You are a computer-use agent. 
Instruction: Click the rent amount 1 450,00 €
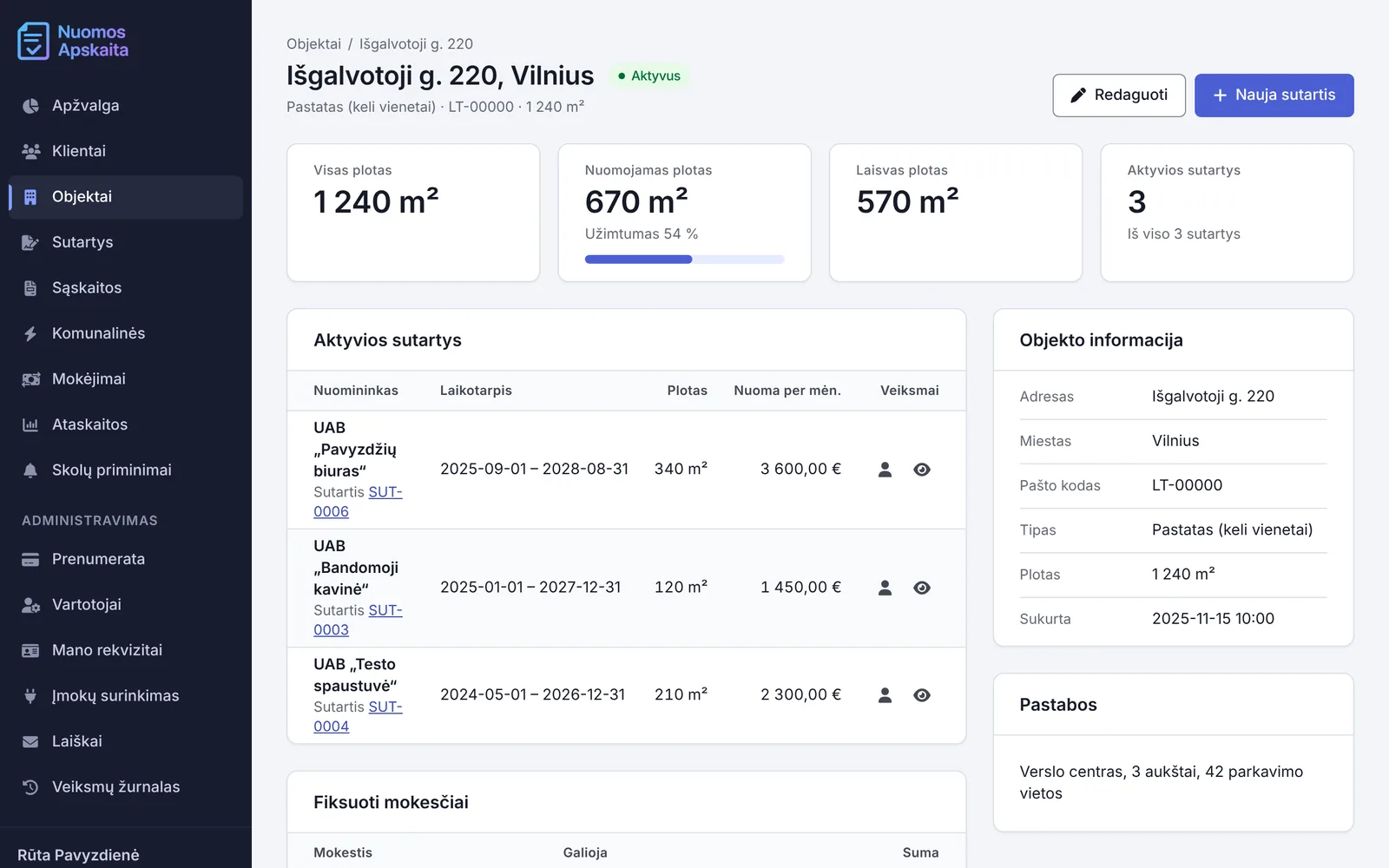800,588
